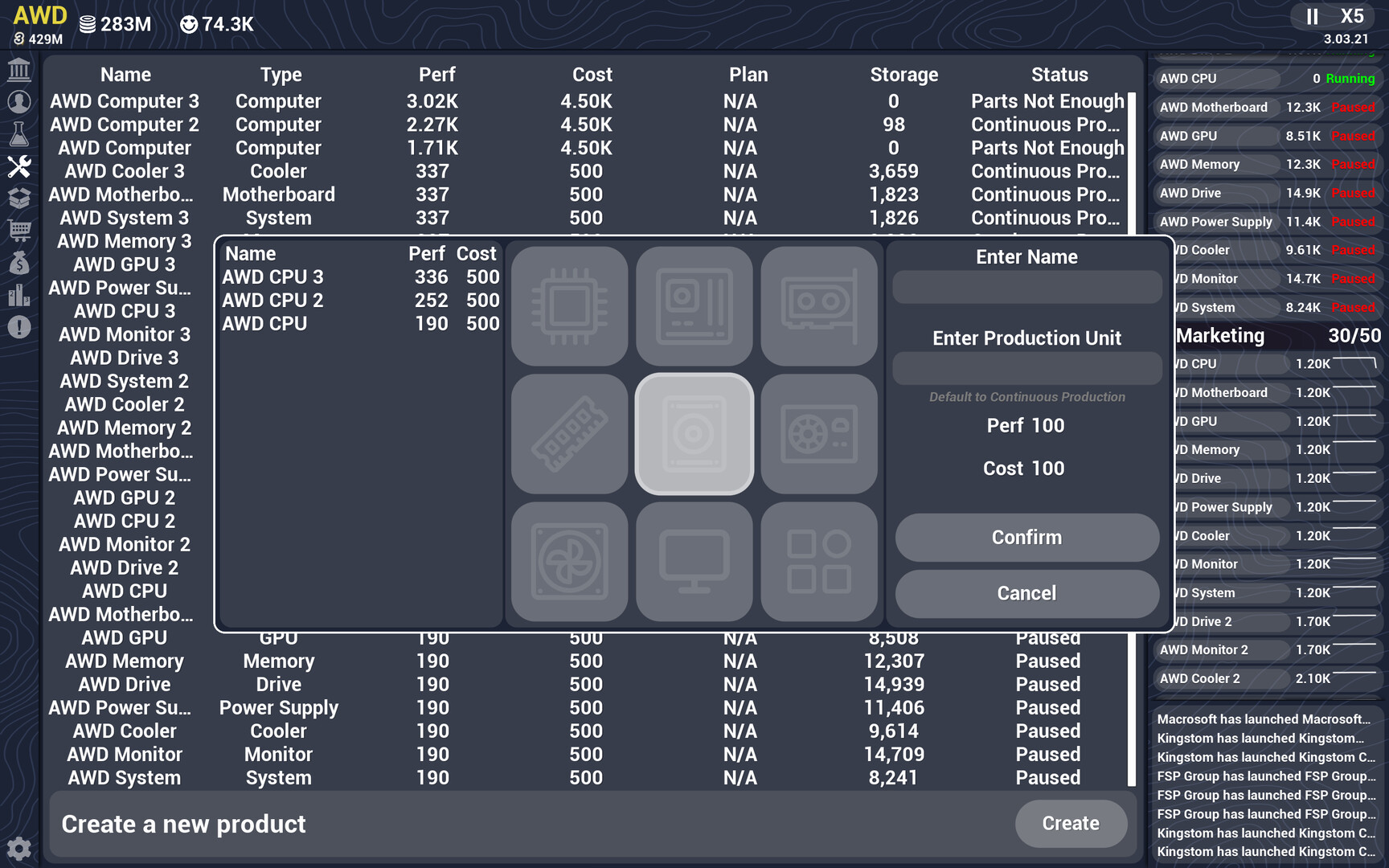This screenshot has width=1389, height=868.
Task: Pick the Memory RAM component icon
Action: 569,433
